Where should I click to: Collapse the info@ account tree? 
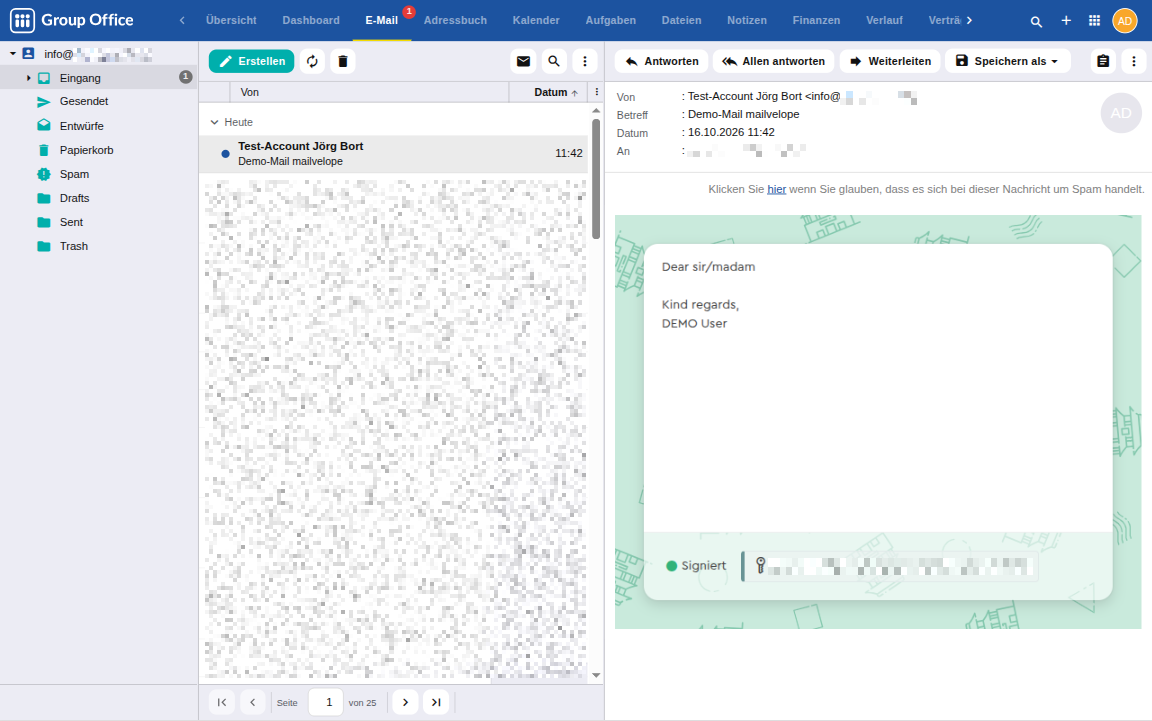(12, 54)
